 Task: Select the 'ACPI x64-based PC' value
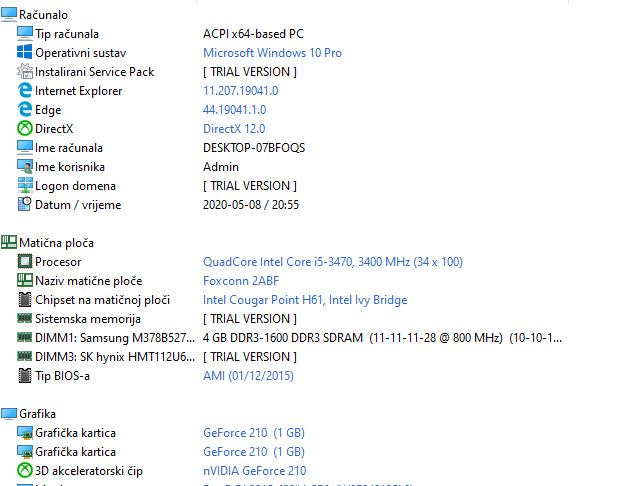click(x=254, y=34)
